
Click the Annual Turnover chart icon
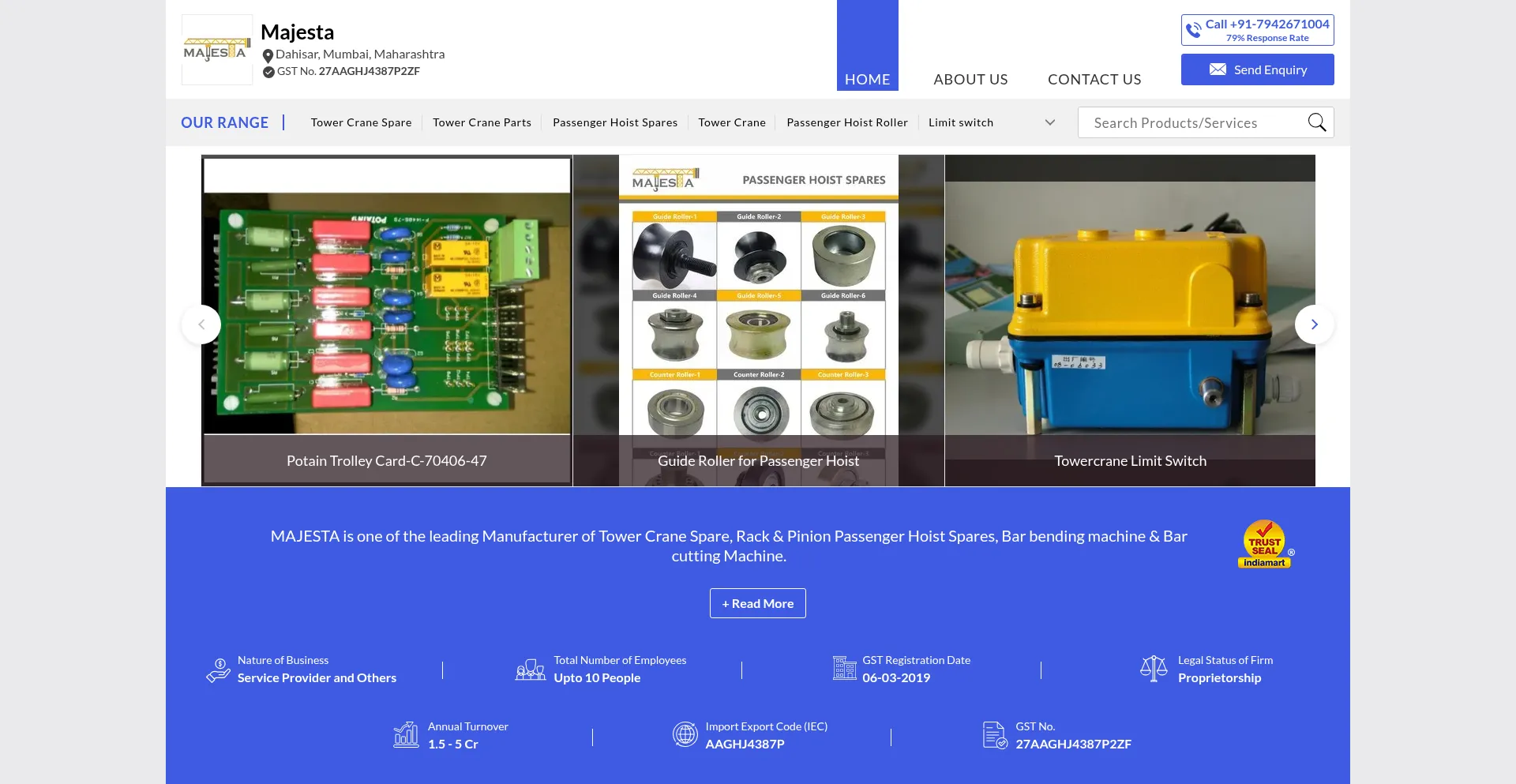406,734
